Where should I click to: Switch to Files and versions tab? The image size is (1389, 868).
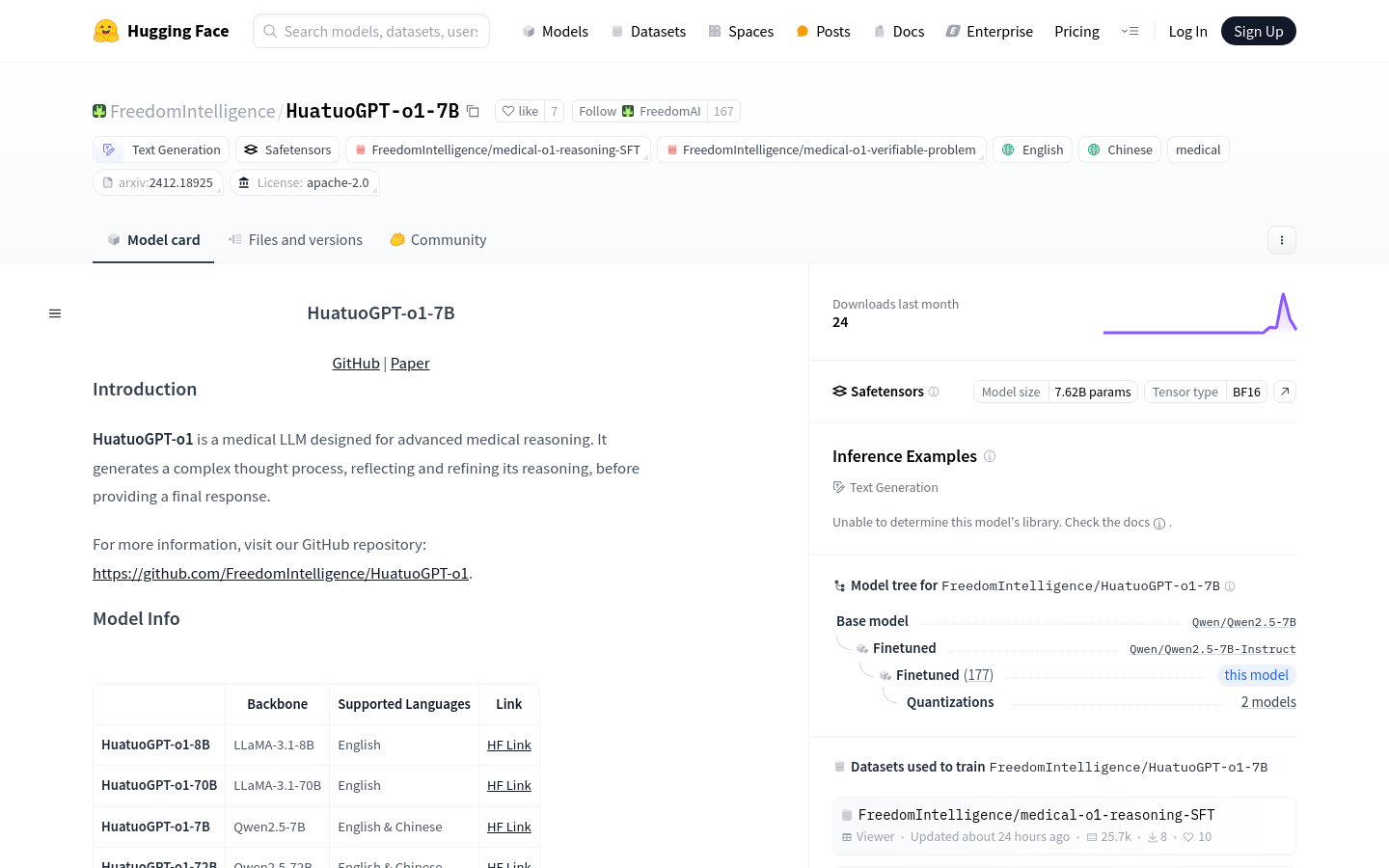(x=295, y=240)
